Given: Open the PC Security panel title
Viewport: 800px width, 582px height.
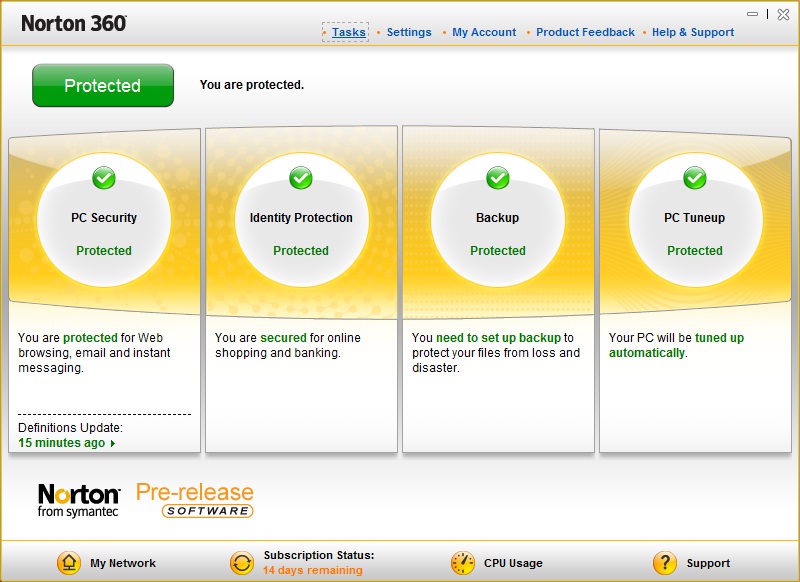Looking at the screenshot, I should tap(104, 218).
